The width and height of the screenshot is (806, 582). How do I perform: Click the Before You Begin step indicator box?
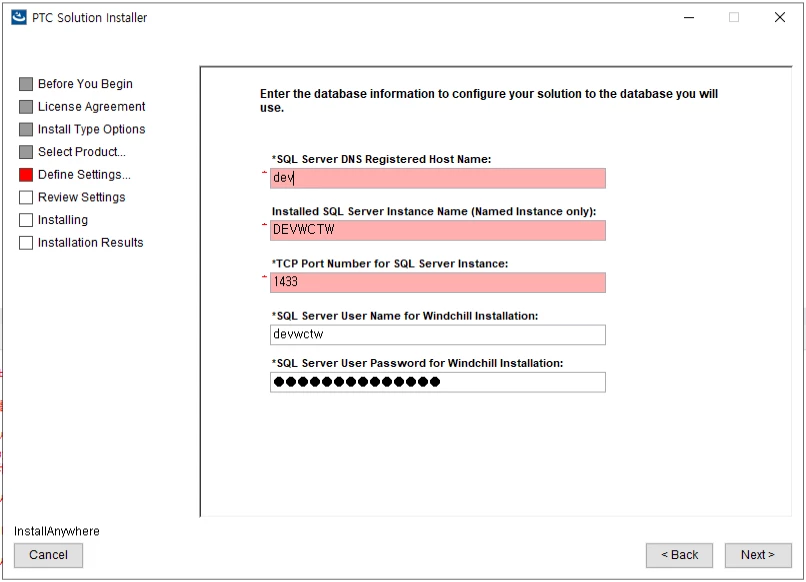26,84
